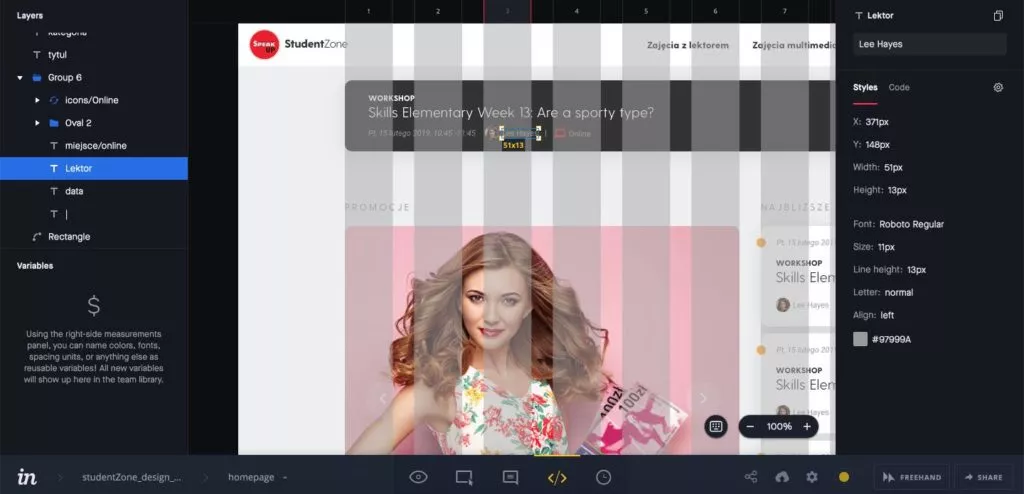Expand the Oval 2 folder
The width and height of the screenshot is (1024, 494).
coord(37,123)
